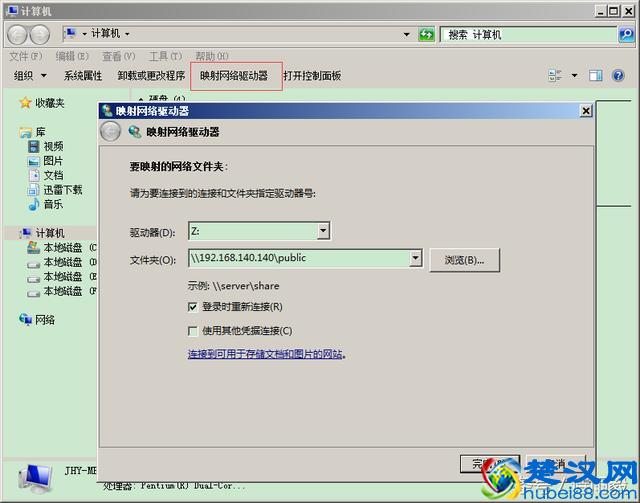Select the 迅雷下载 library entry

point(63,190)
